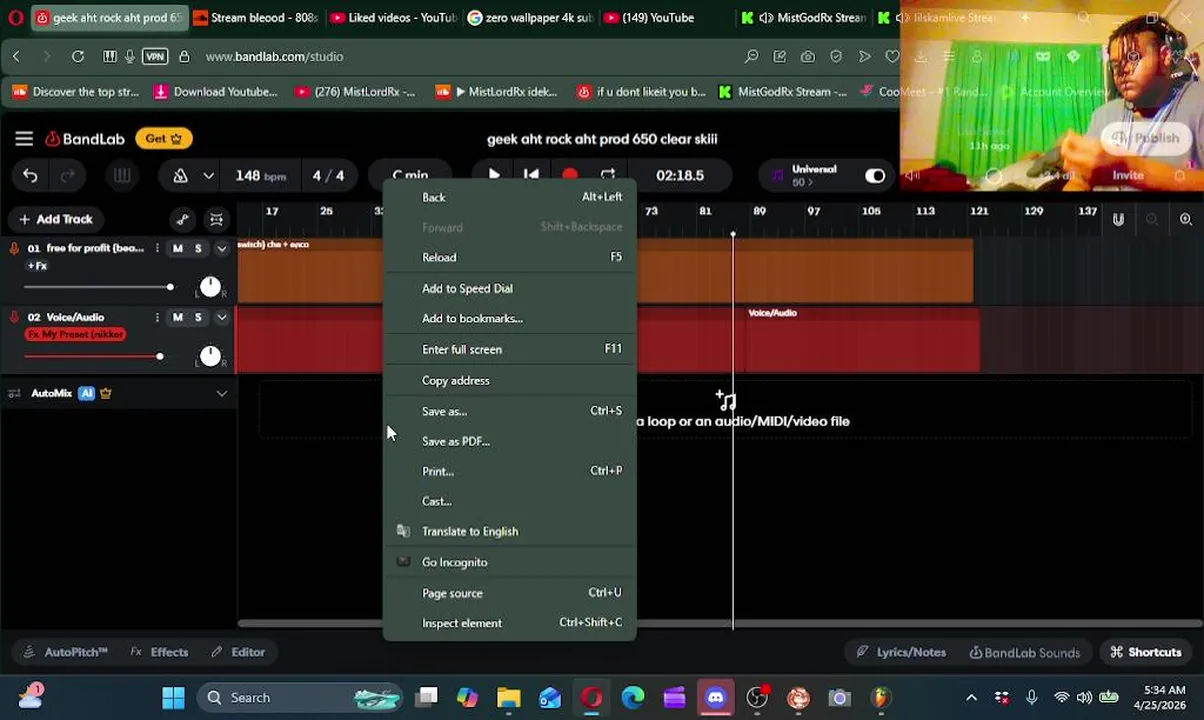Open File Explorer from taskbar
Viewport: 1204px width, 720px height.
tap(508, 698)
